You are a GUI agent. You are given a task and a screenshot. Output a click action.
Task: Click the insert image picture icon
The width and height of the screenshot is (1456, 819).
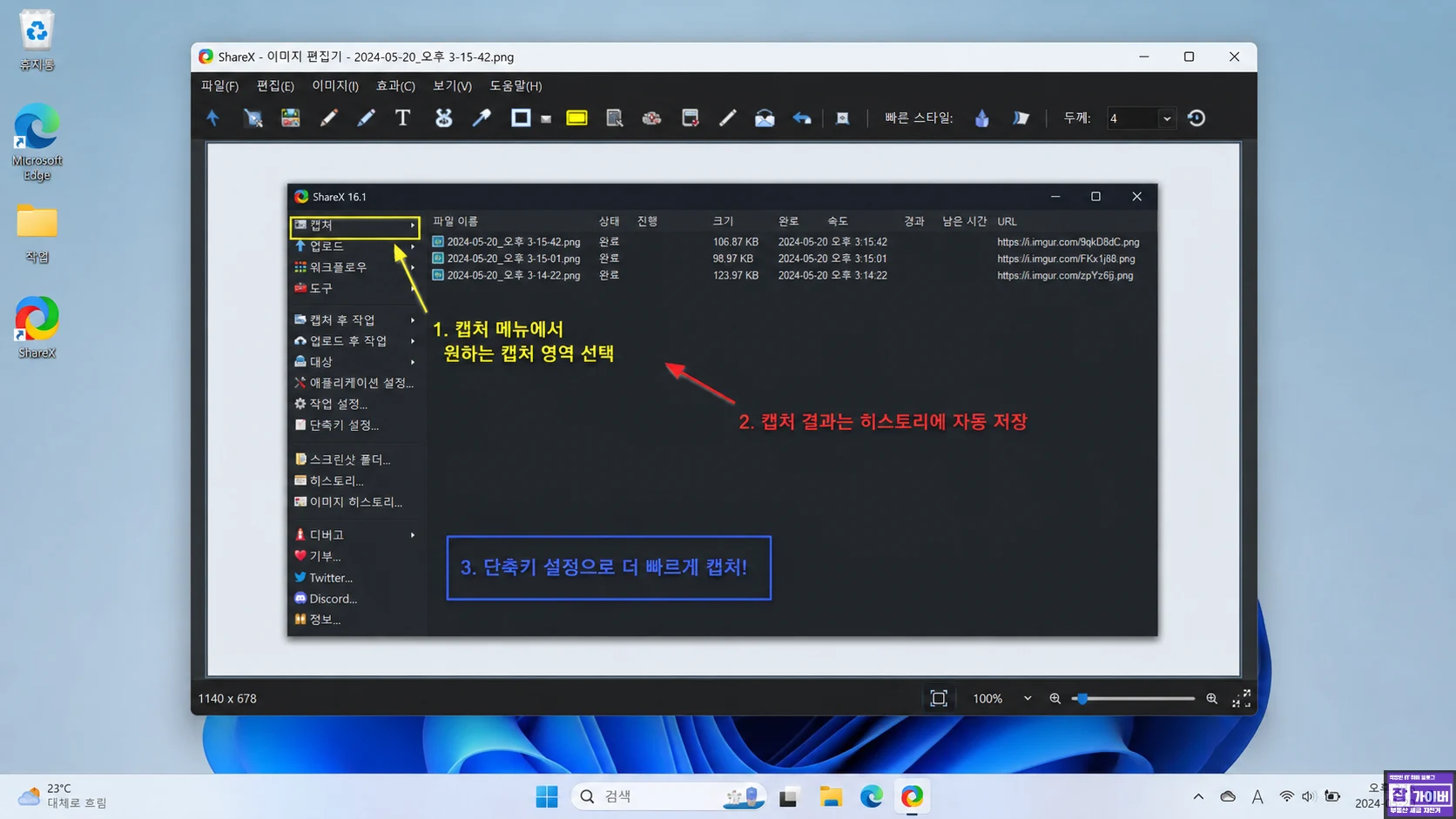click(x=291, y=117)
